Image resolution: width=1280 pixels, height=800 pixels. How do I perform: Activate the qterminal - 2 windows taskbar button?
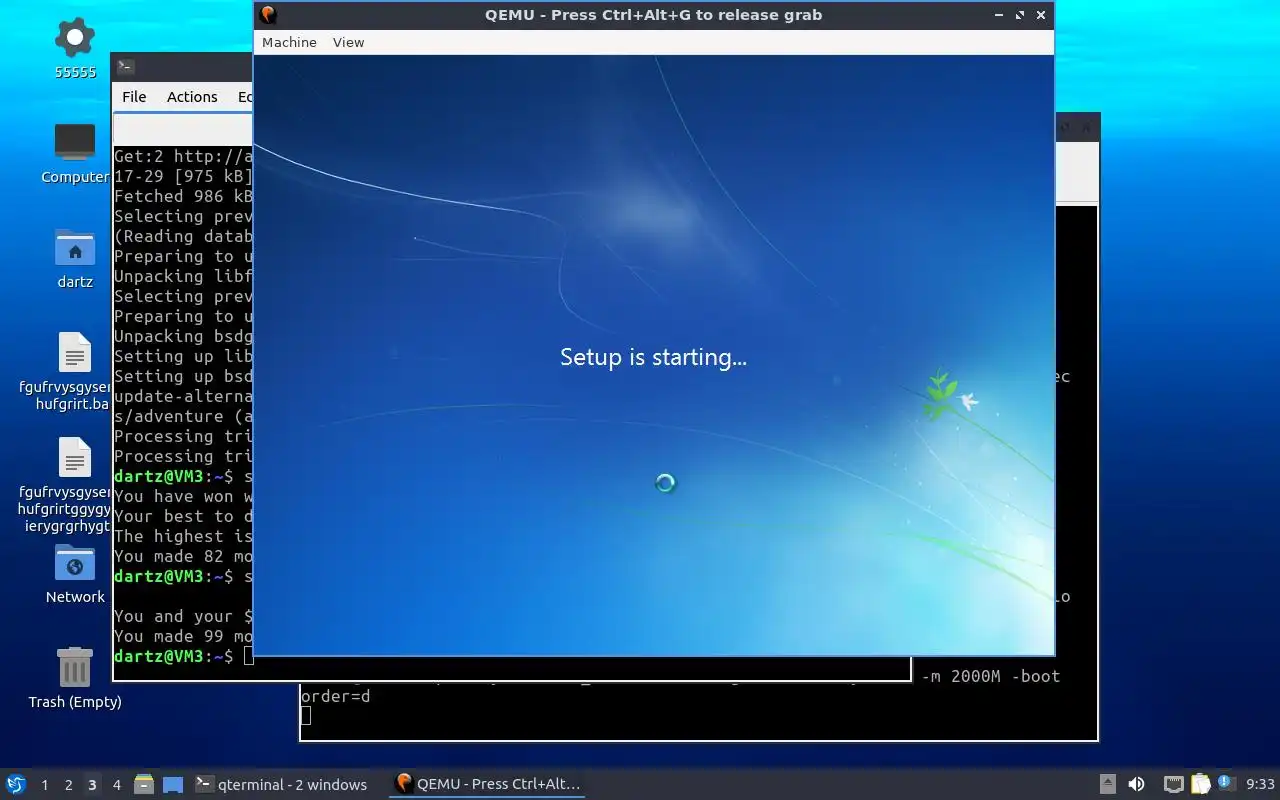point(282,785)
